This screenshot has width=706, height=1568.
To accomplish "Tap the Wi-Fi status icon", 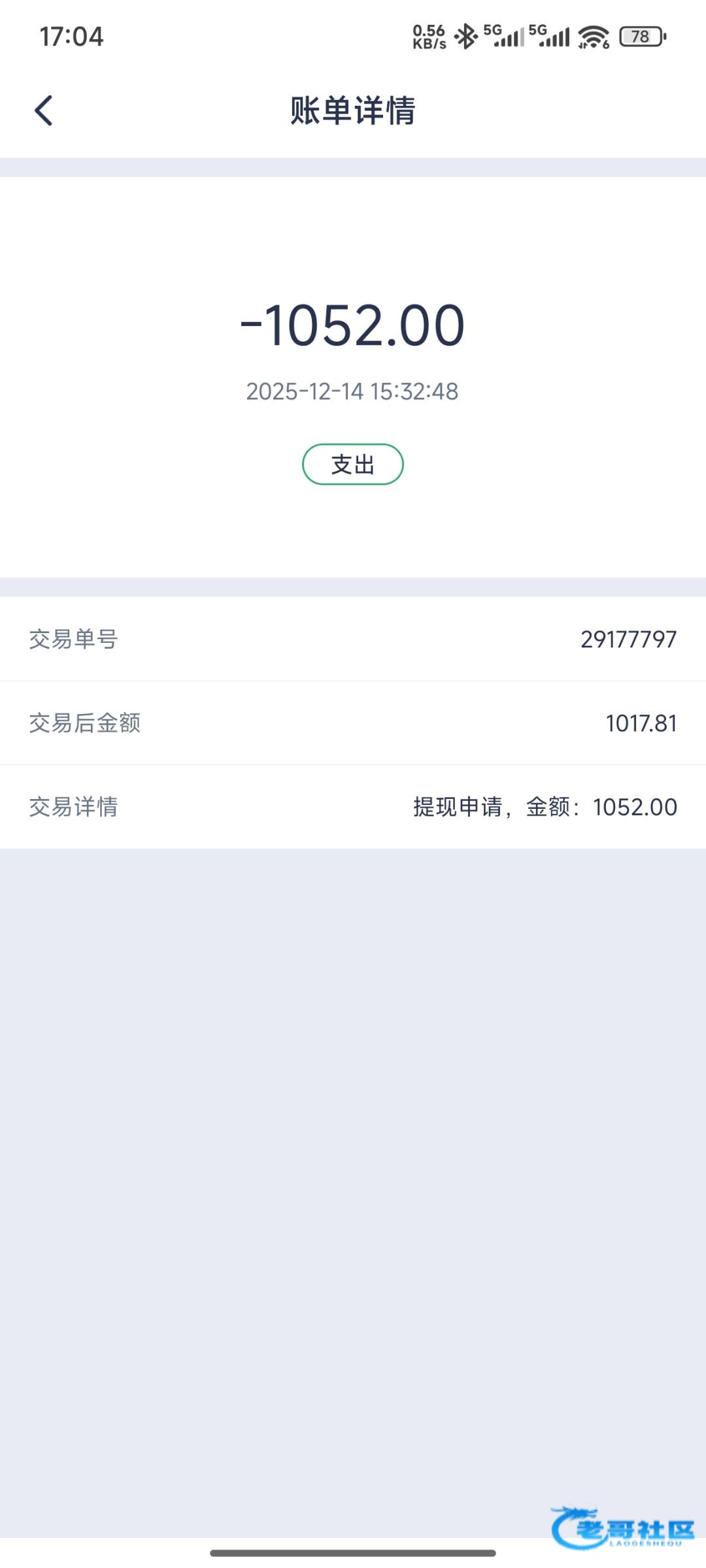I will pyautogui.click(x=594, y=37).
